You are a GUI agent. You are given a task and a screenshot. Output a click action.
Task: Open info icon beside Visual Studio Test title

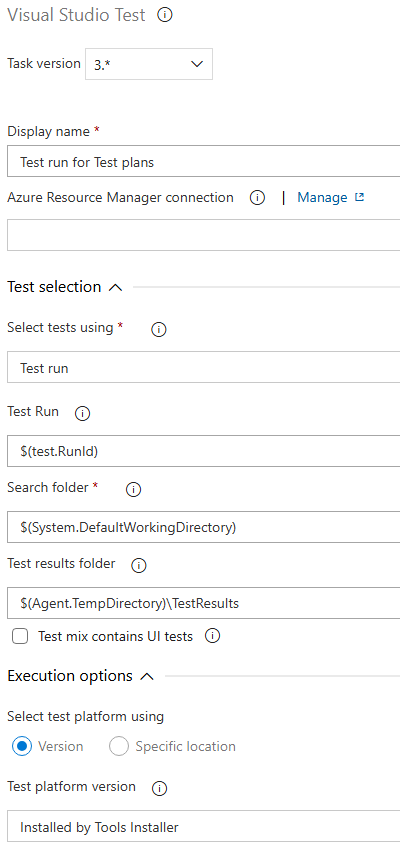pyautogui.click(x=165, y=15)
